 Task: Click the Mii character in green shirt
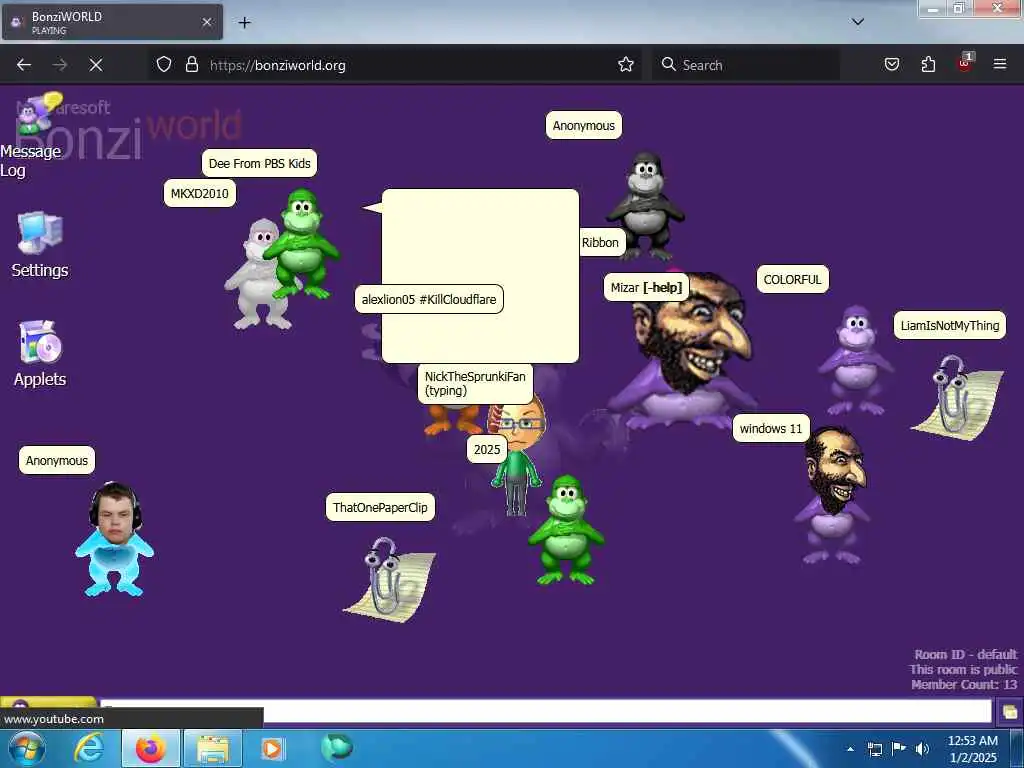(x=517, y=457)
